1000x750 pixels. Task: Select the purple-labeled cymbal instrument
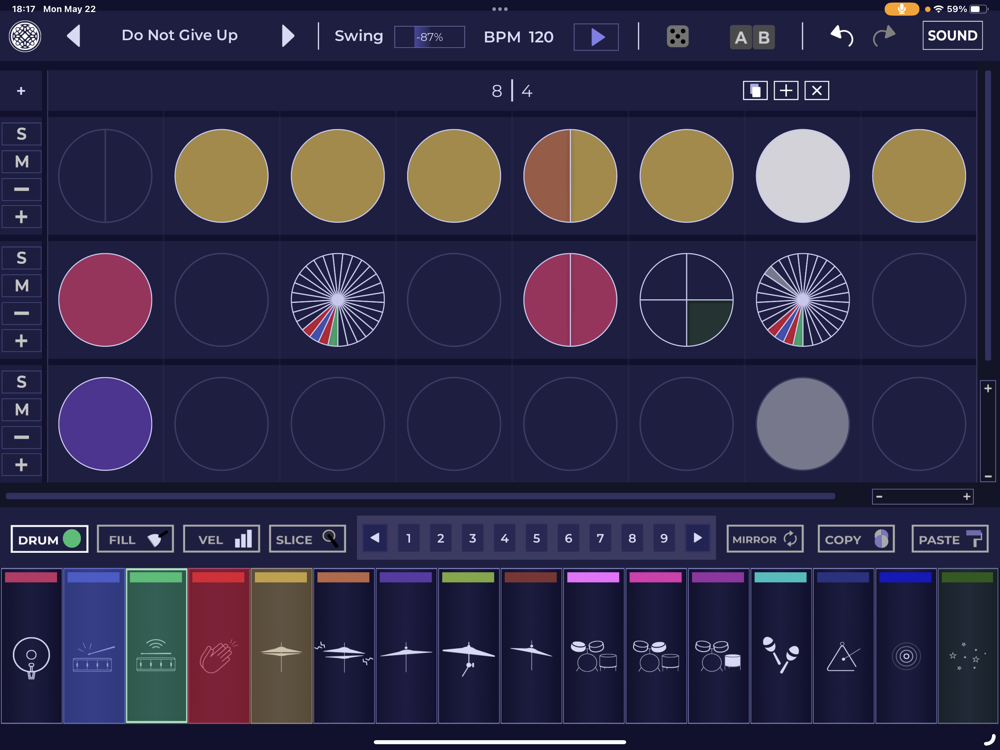[406, 646]
